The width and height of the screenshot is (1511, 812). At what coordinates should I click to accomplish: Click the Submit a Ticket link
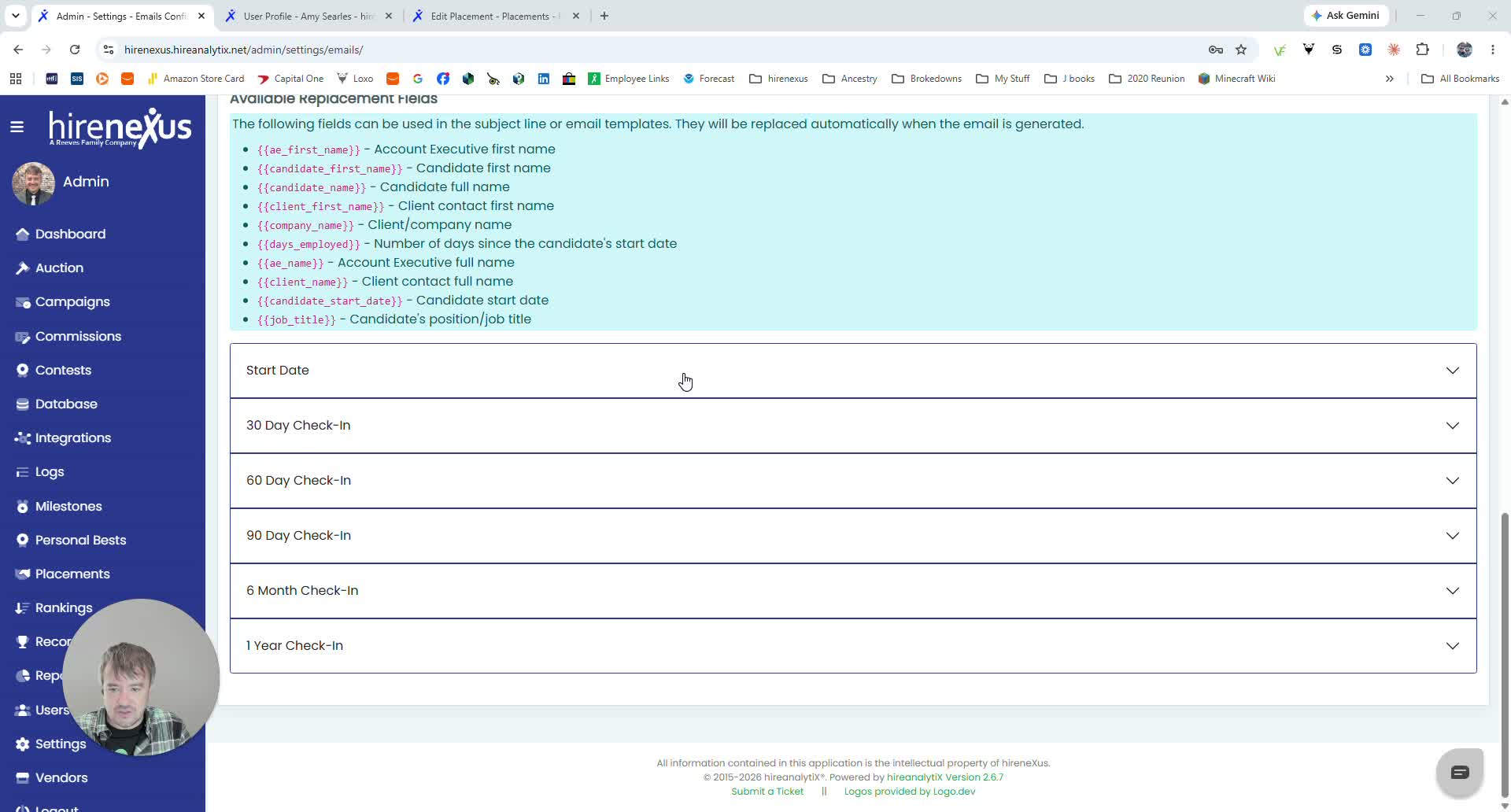[767, 792]
